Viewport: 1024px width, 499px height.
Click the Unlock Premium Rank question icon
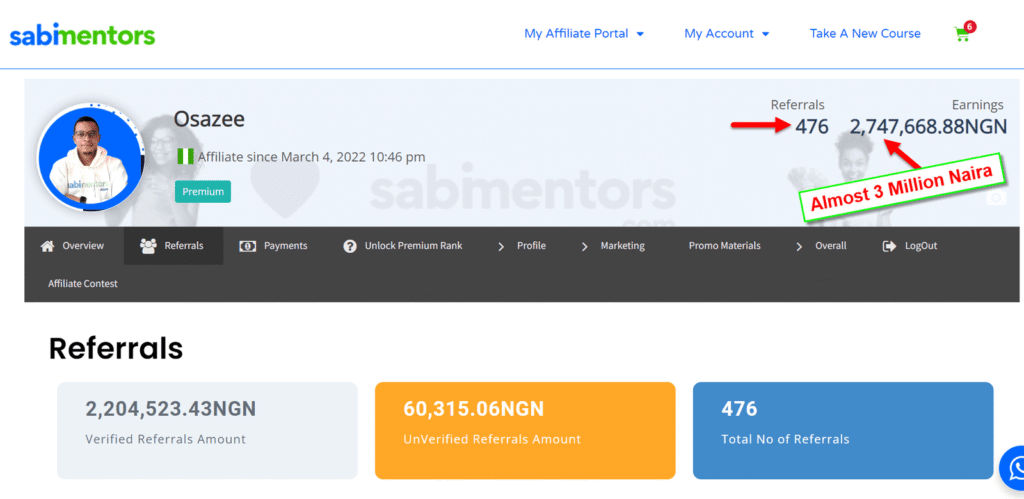[350, 246]
